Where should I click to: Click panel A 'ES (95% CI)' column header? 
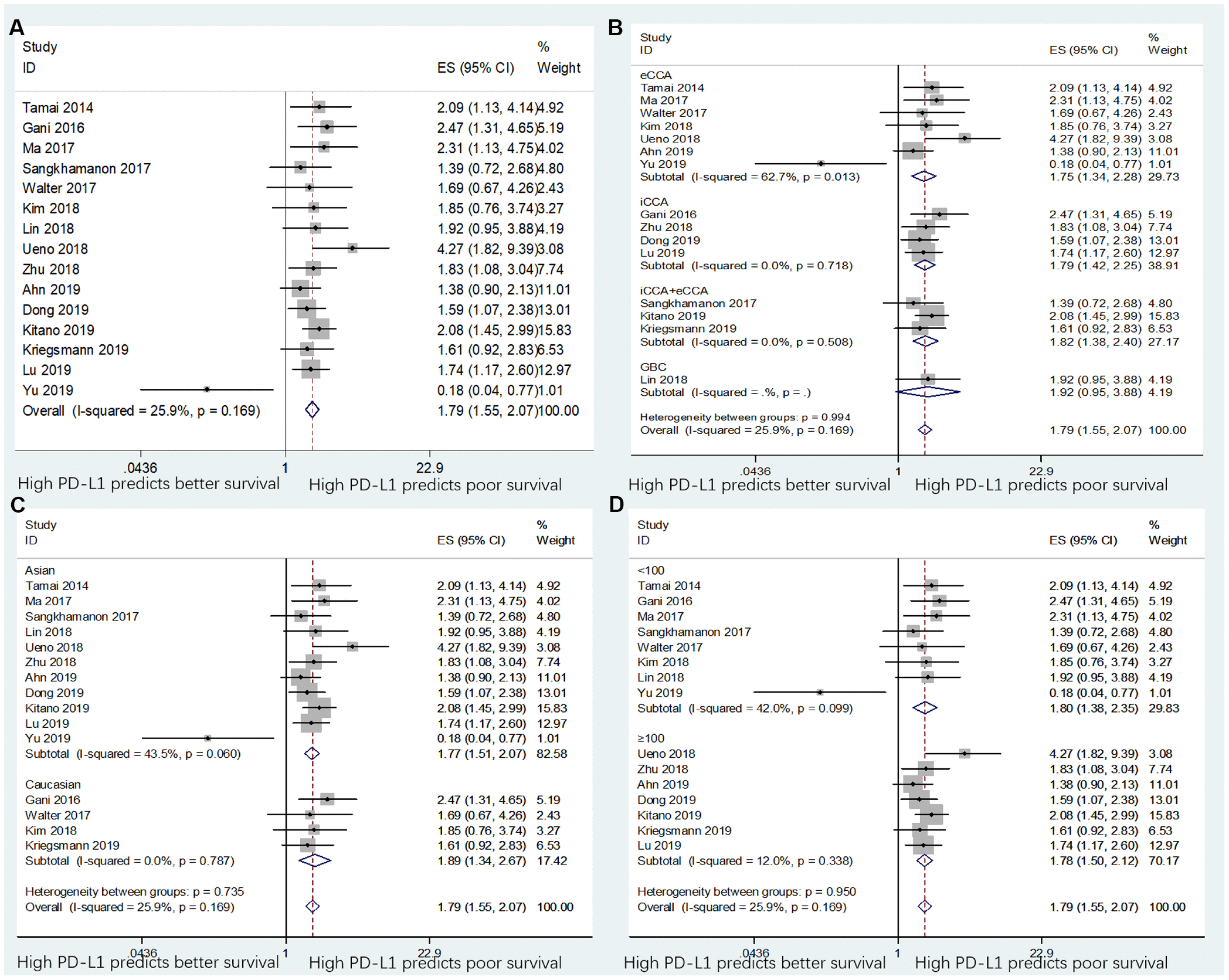click(x=476, y=68)
